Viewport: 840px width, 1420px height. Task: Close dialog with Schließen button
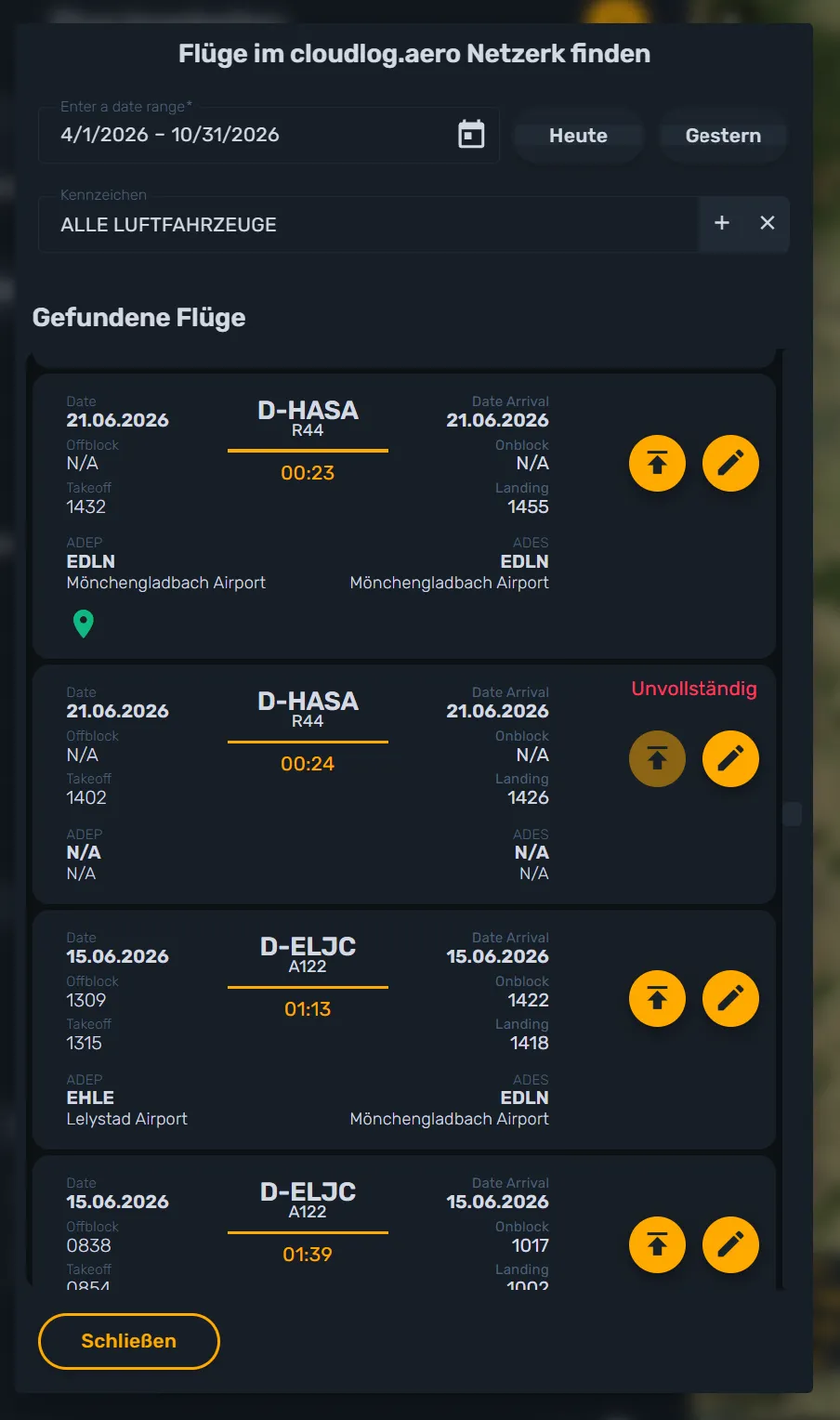click(129, 1341)
